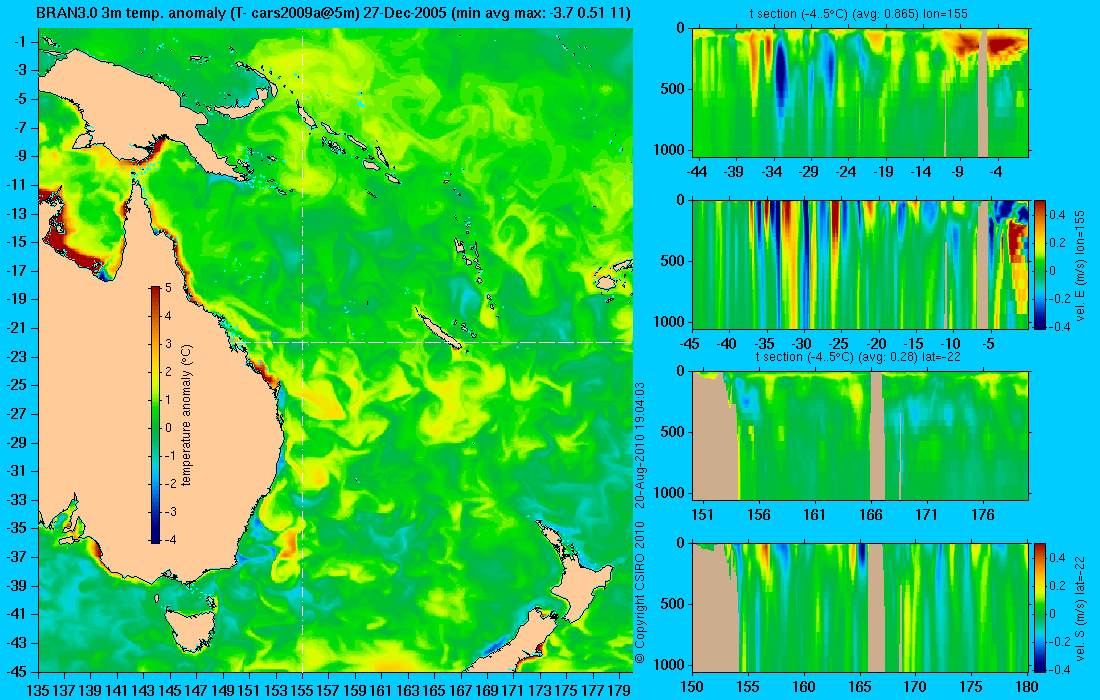The height and width of the screenshot is (700, 1100).
Task: Click the '179' longitude tick on main map
Action: coord(619,690)
